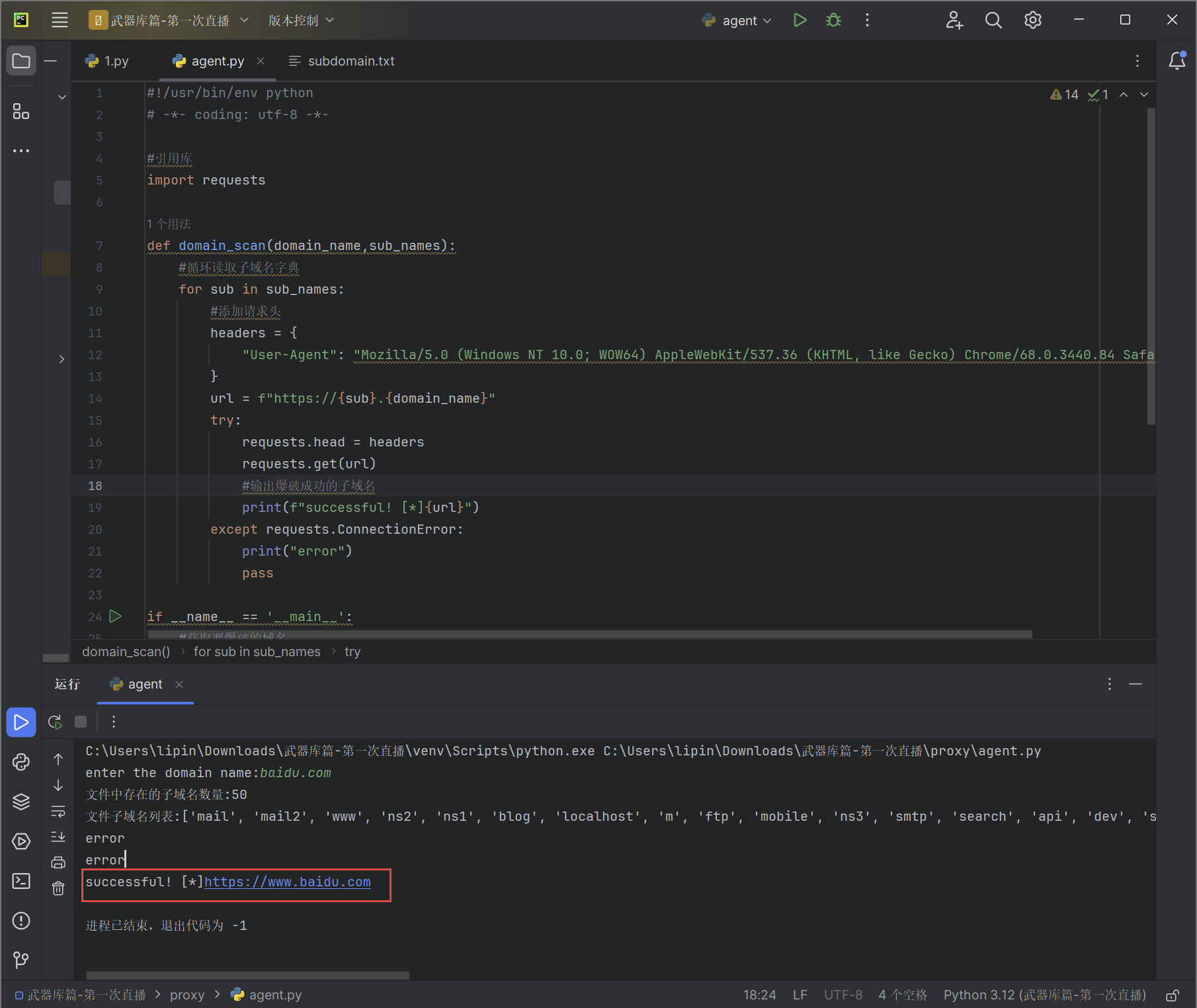Viewport: 1197px width, 1008px height.
Task: Open more run toolbar actions
Action: pos(114,722)
